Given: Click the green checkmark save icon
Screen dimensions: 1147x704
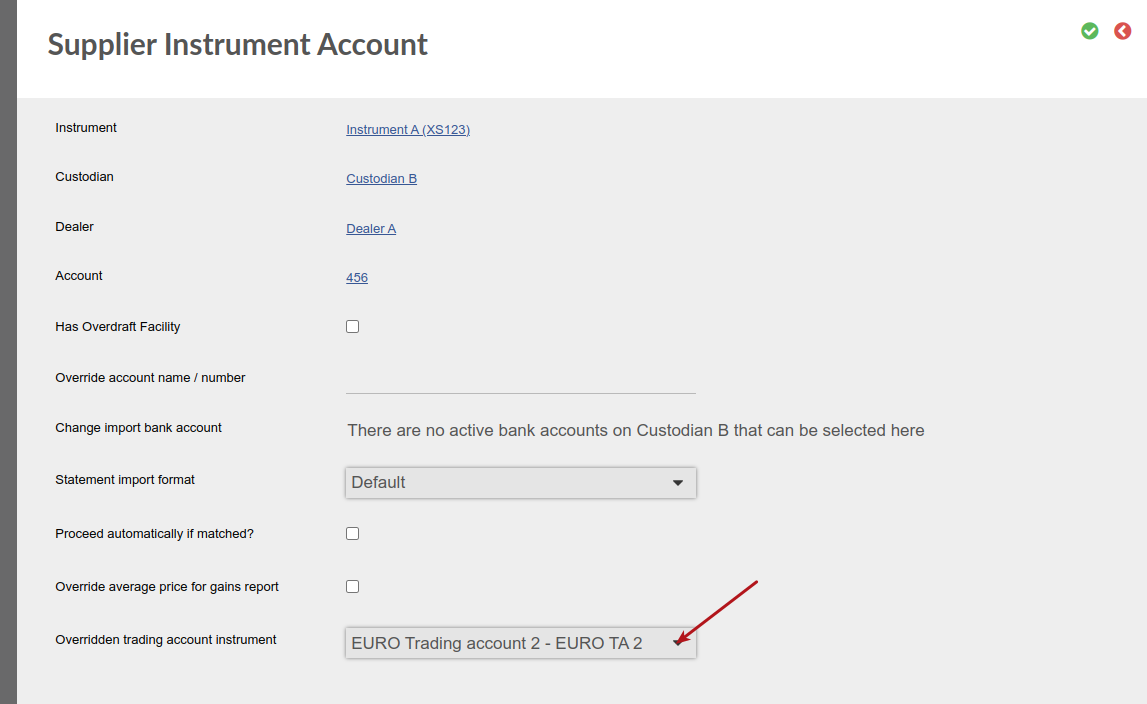Looking at the screenshot, I should (1089, 31).
